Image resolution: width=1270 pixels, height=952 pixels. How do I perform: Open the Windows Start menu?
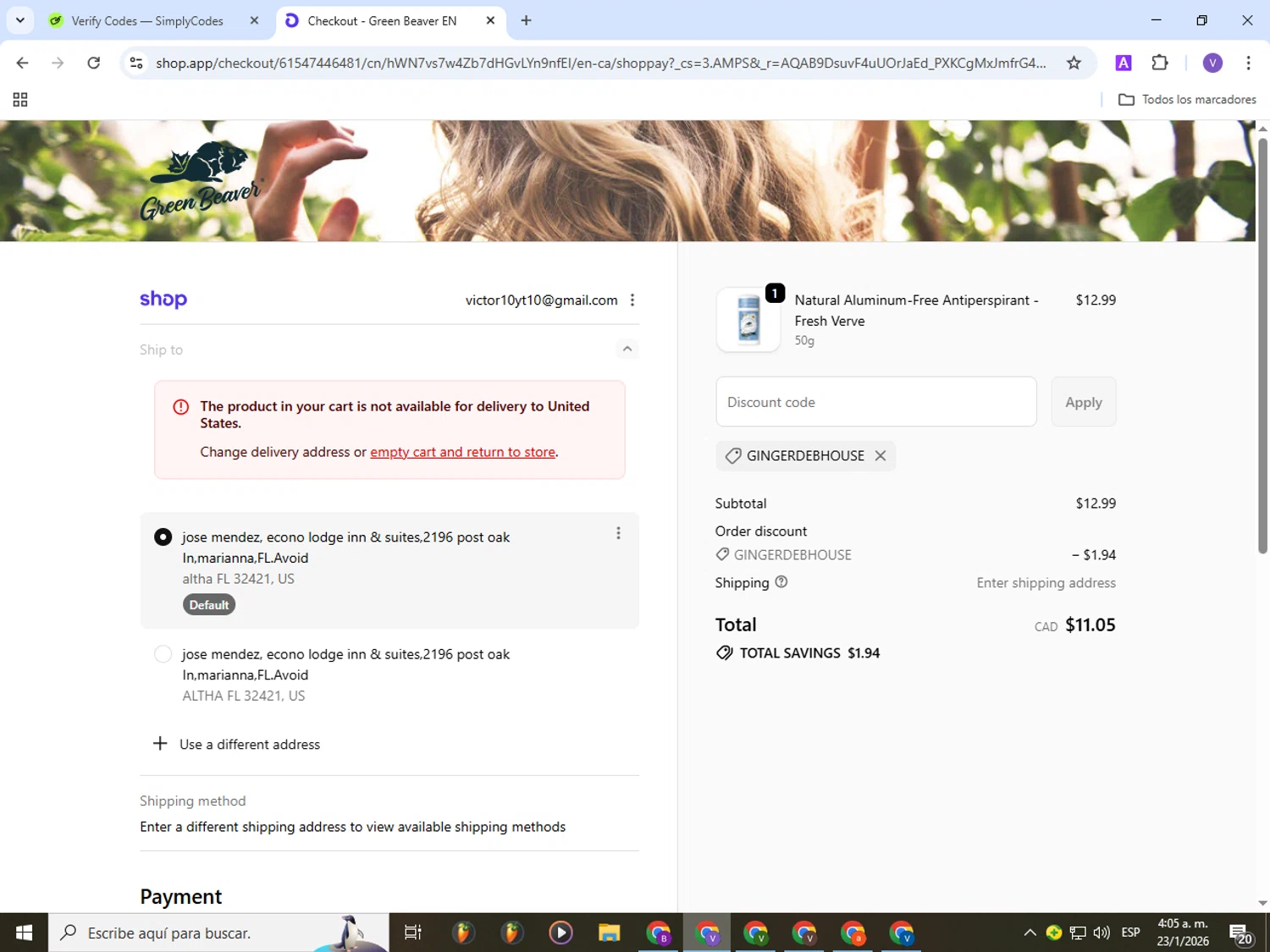24,933
